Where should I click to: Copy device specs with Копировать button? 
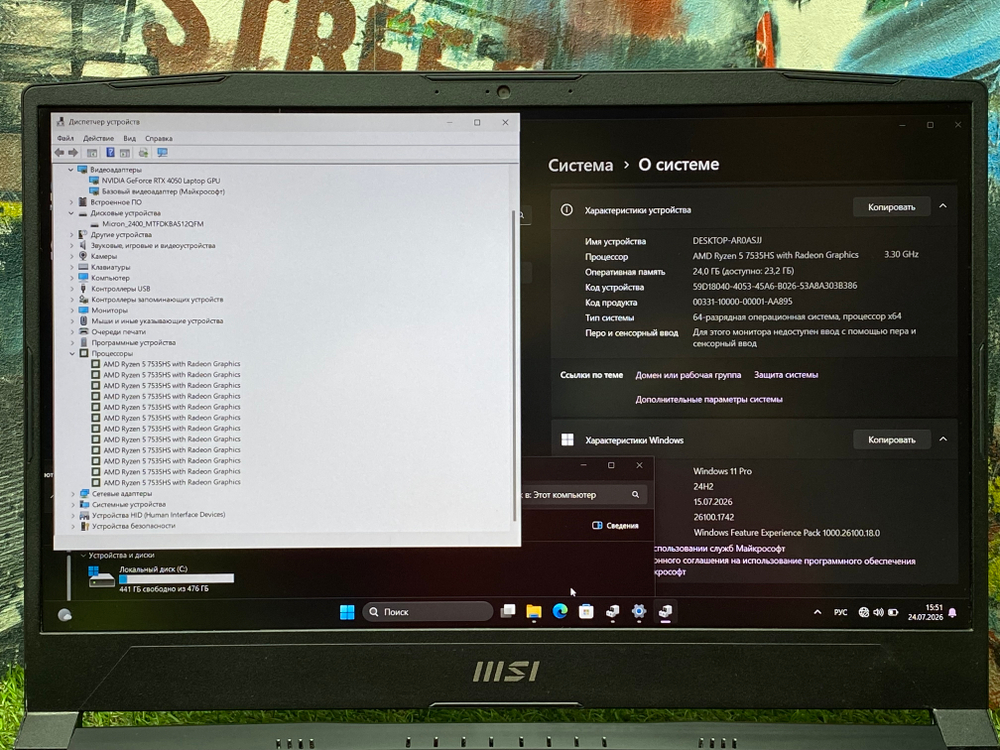pos(891,207)
